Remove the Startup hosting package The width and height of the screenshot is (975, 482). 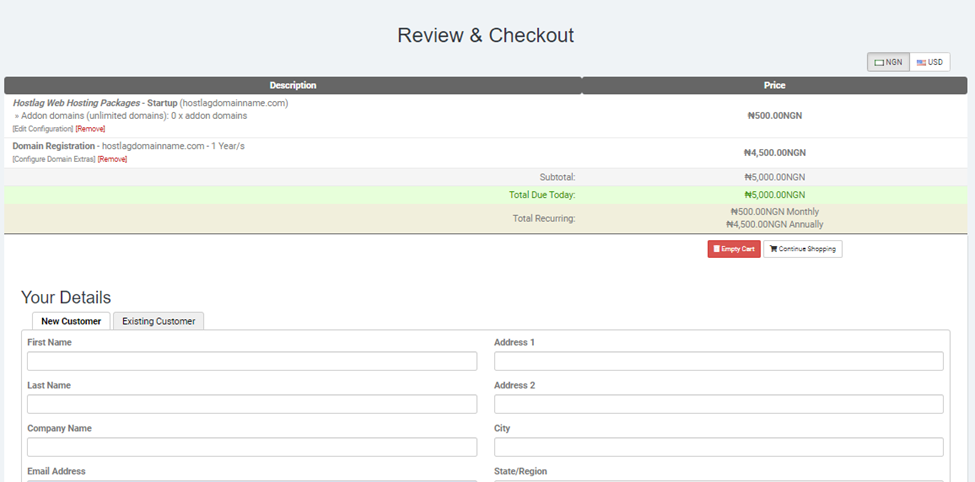point(90,129)
